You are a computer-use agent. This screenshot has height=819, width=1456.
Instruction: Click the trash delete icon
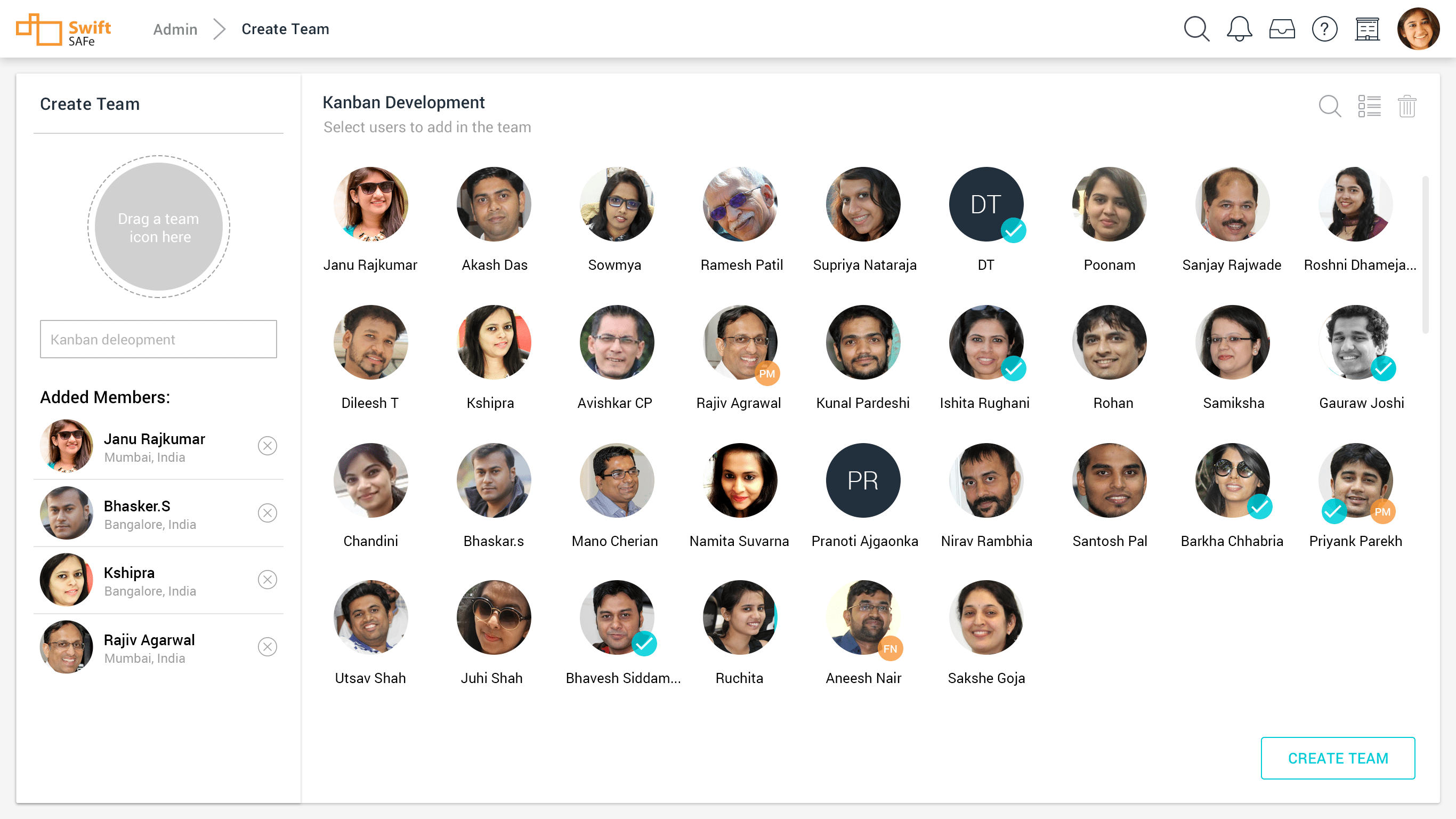(1406, 106)
